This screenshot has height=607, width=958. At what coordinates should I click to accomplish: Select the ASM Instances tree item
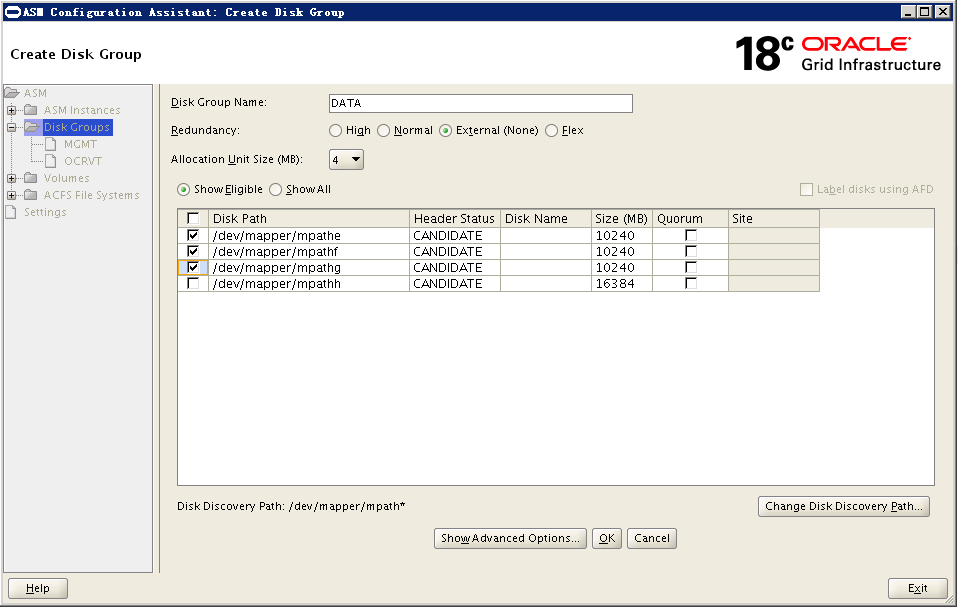pos(82,110)
